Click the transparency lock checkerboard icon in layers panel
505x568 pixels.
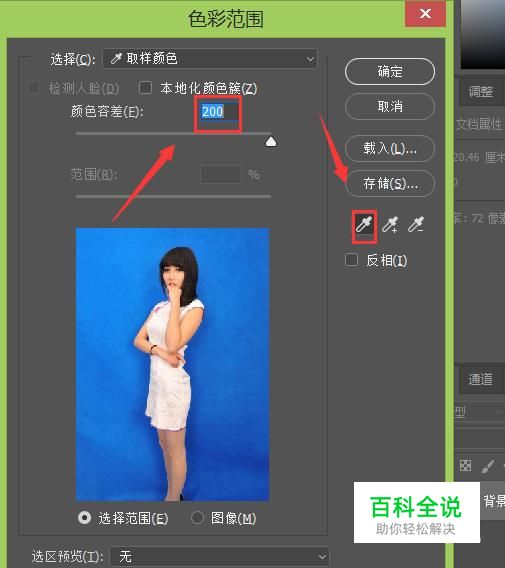pos(465,465)
